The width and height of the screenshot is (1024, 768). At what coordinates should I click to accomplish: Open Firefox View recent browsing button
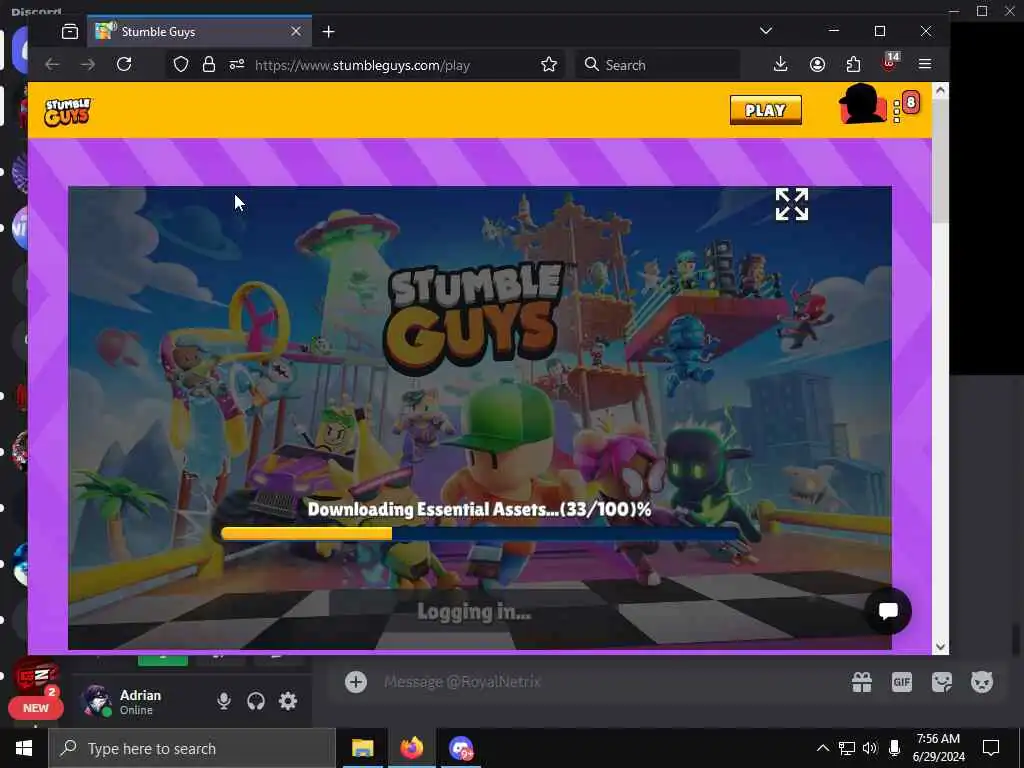tap(70, 31)
